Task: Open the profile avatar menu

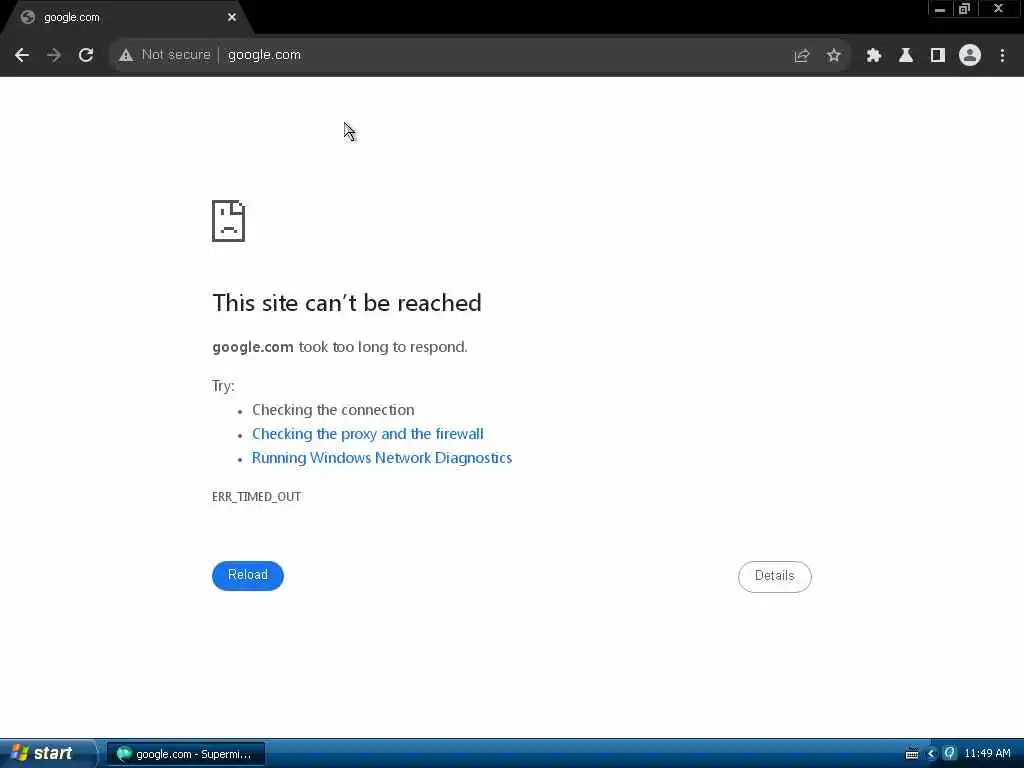Action: pos(970,56)
